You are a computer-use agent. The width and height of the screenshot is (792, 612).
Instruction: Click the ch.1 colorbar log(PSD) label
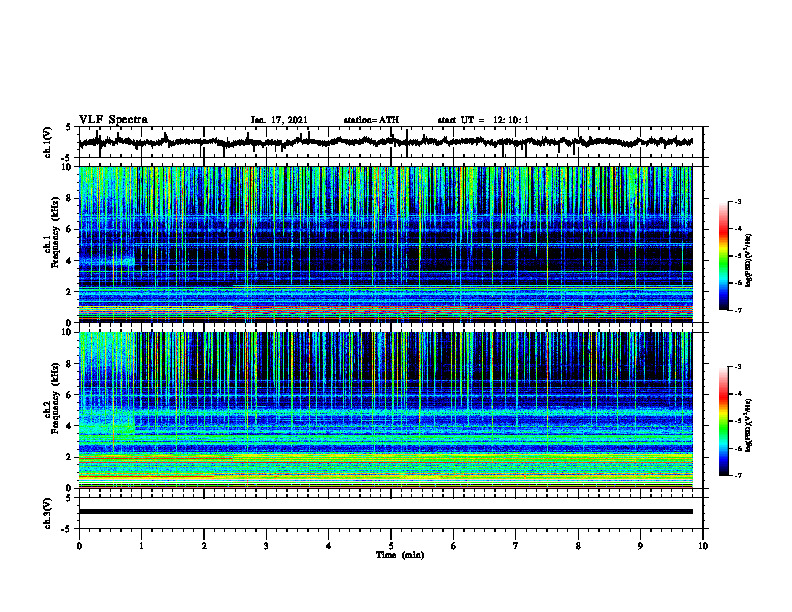pyautogui.click(x=748, y=261)
